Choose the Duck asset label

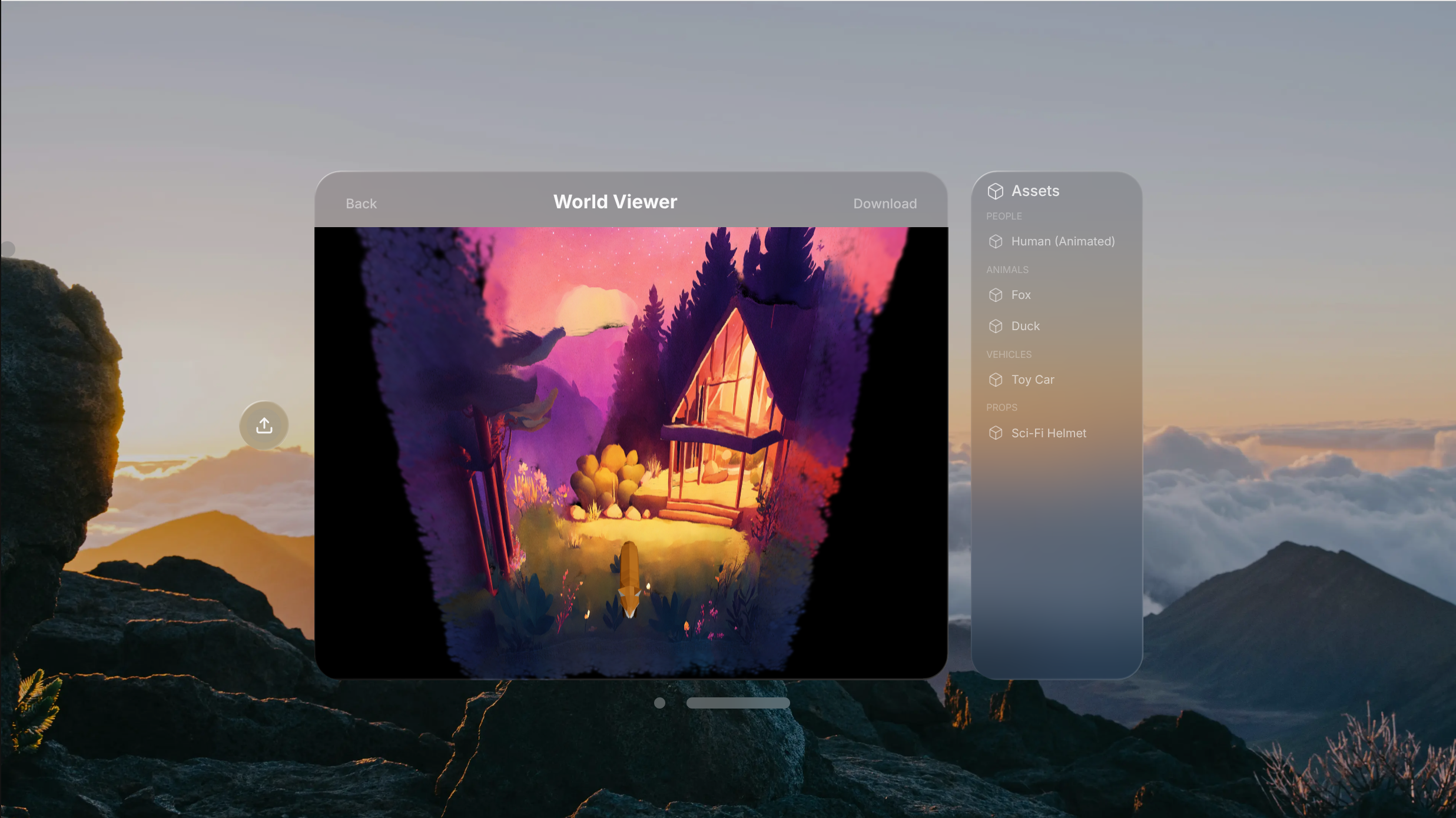1025,326
